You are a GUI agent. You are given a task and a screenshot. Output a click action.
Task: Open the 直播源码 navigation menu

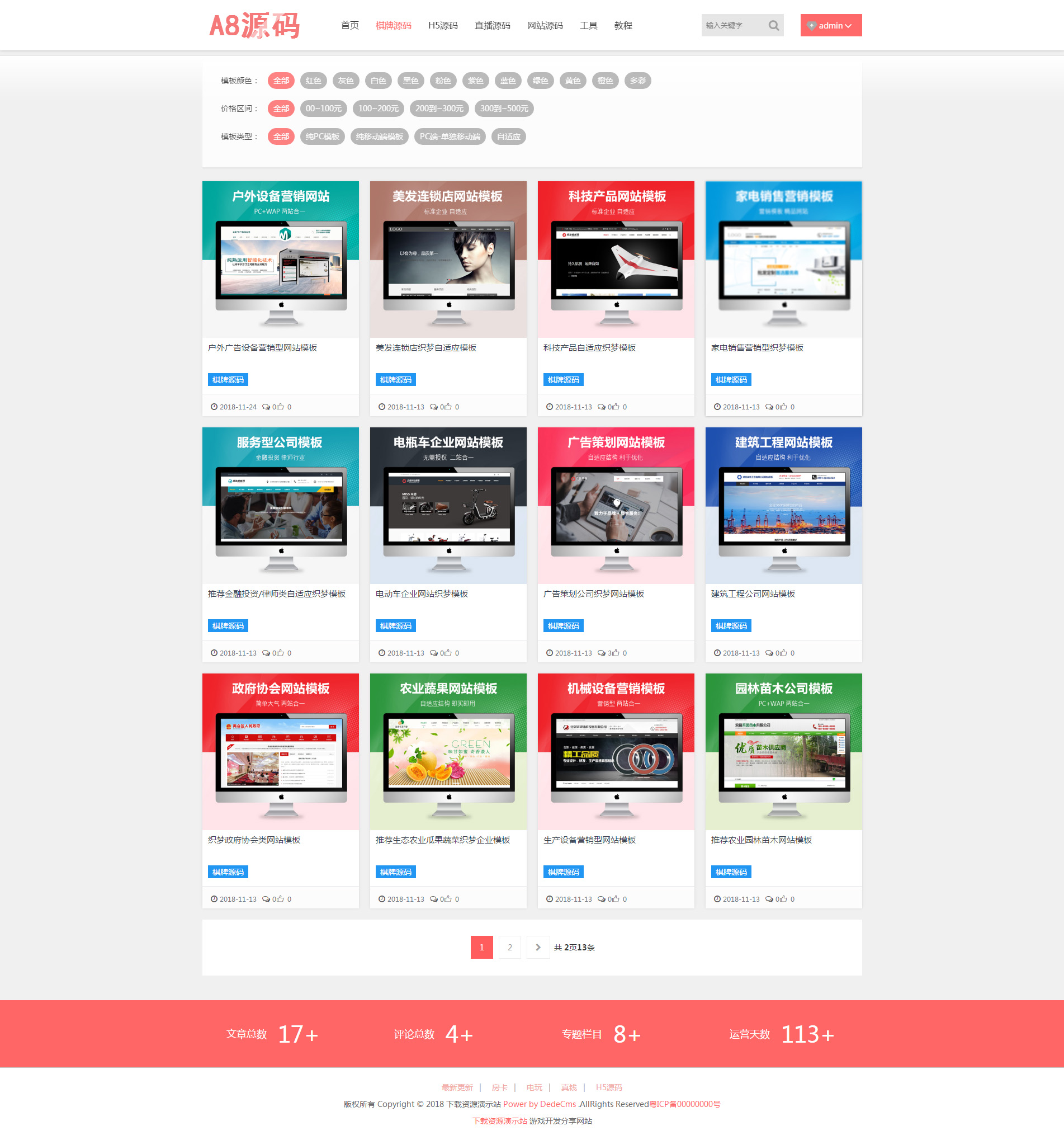click(x=492, y=26)
